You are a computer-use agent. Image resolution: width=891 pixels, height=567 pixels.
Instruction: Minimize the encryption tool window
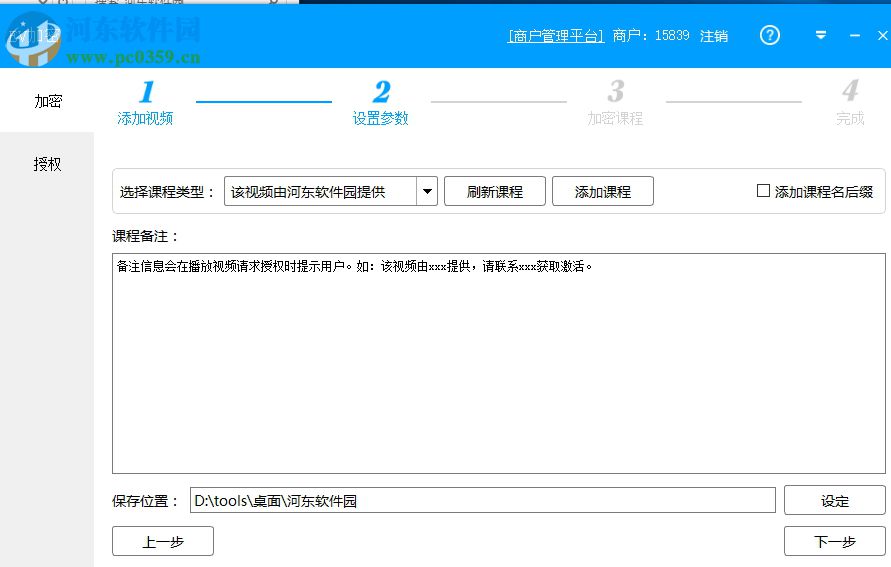pos(855,36)
